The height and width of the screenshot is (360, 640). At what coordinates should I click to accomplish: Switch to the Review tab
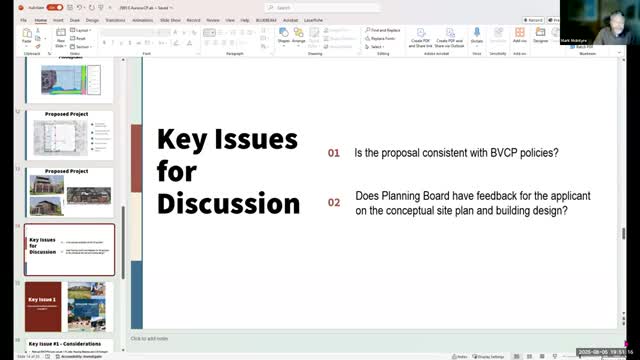pos(213,20)
